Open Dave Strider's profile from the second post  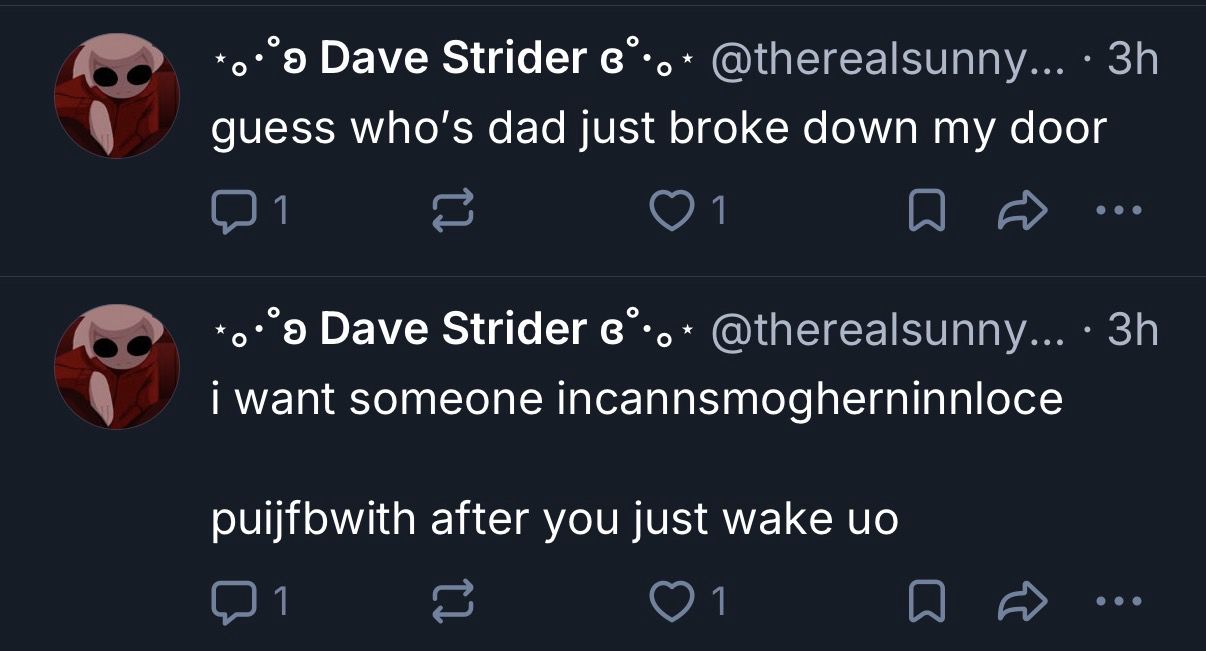(452, 329)
